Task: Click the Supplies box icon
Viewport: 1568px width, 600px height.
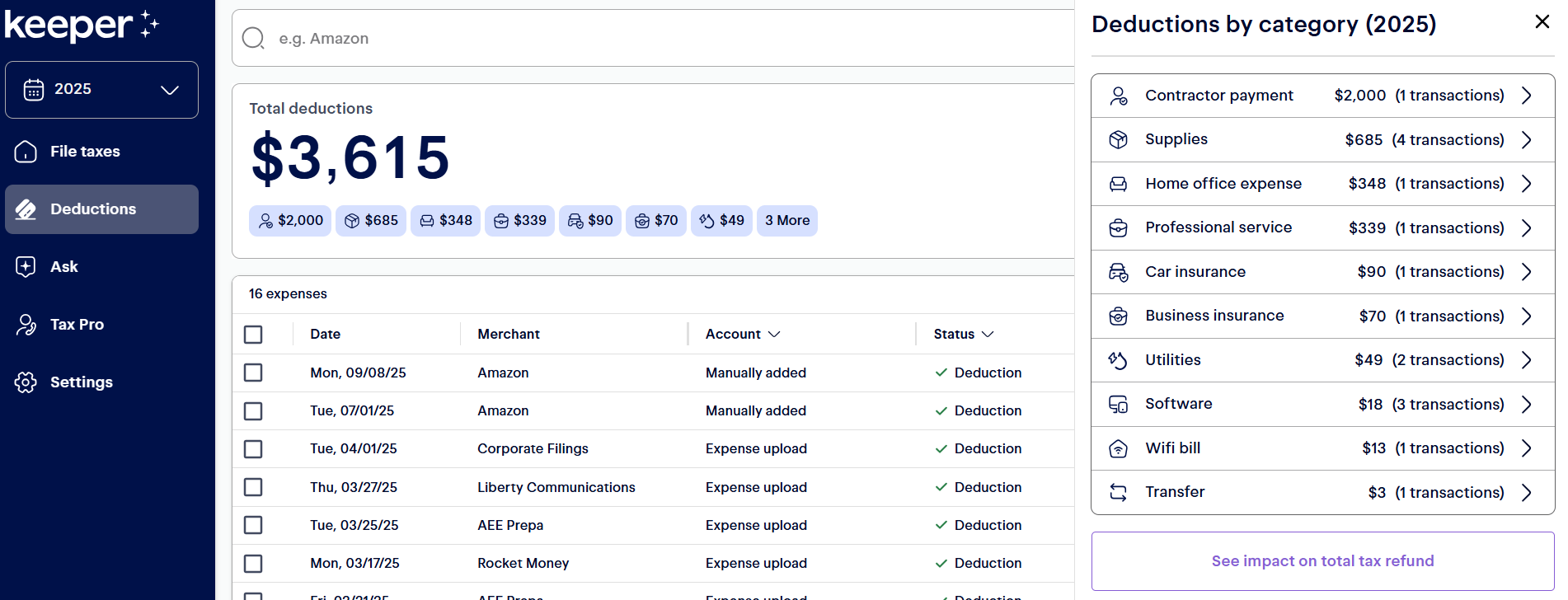Action: tap(1118, 140)
